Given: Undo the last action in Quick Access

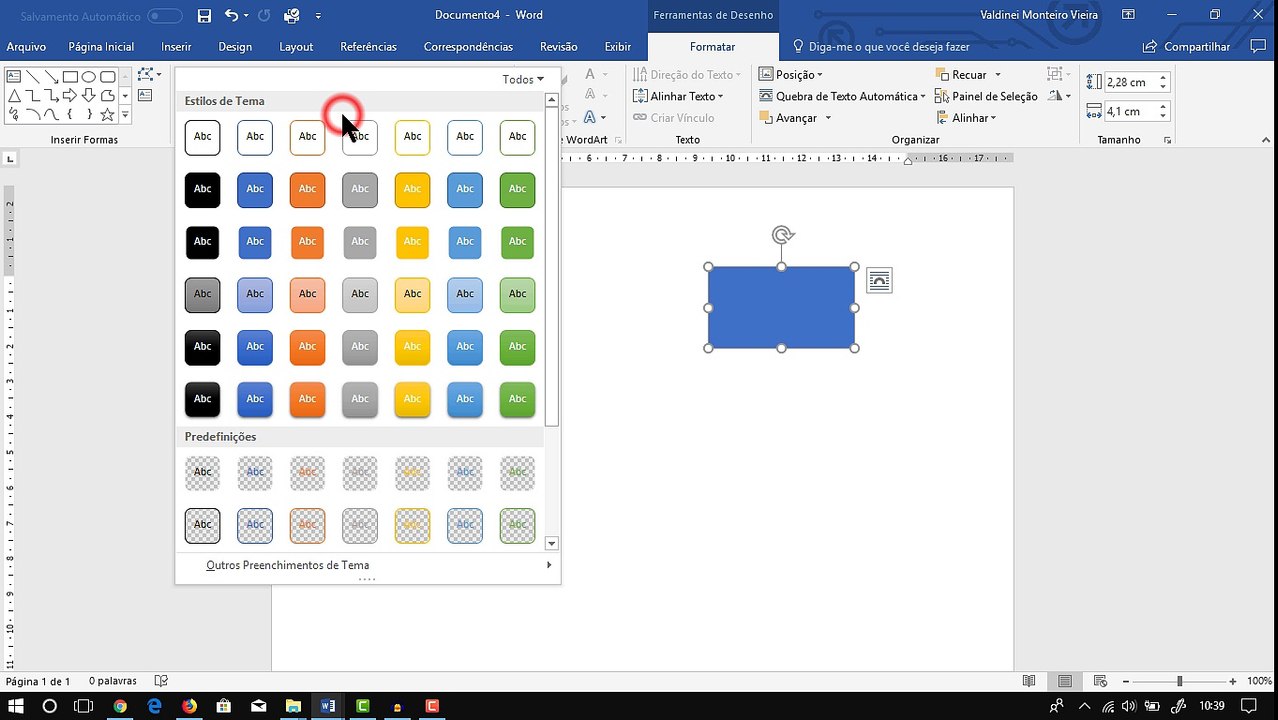Looking at the screenshot, I should (231, 15).
